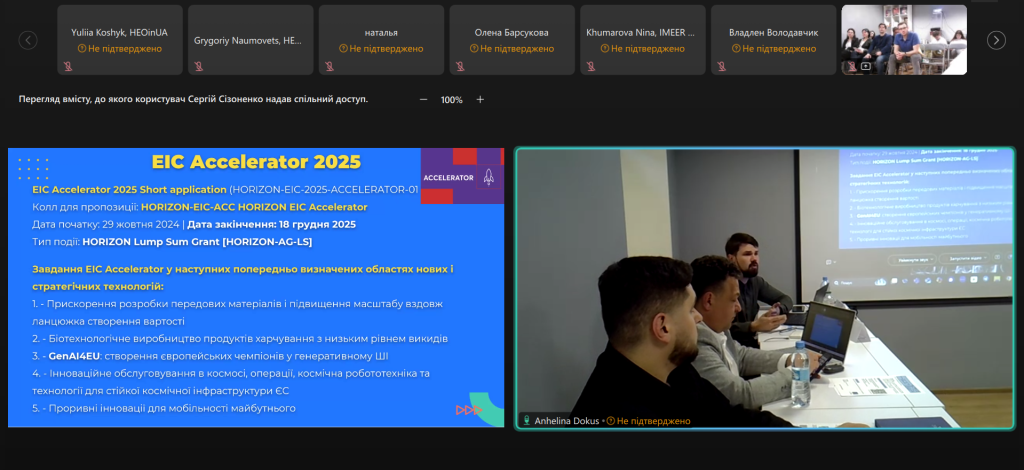Click the 100% zoom level indicator

tap(451, 100)
